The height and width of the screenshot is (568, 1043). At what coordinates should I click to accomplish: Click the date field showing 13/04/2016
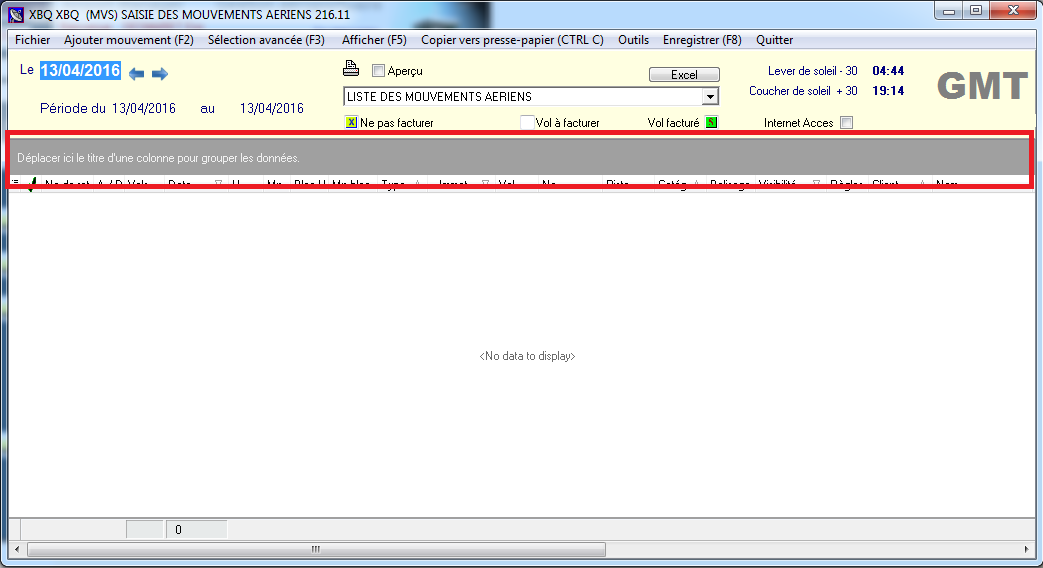(80, 71)
